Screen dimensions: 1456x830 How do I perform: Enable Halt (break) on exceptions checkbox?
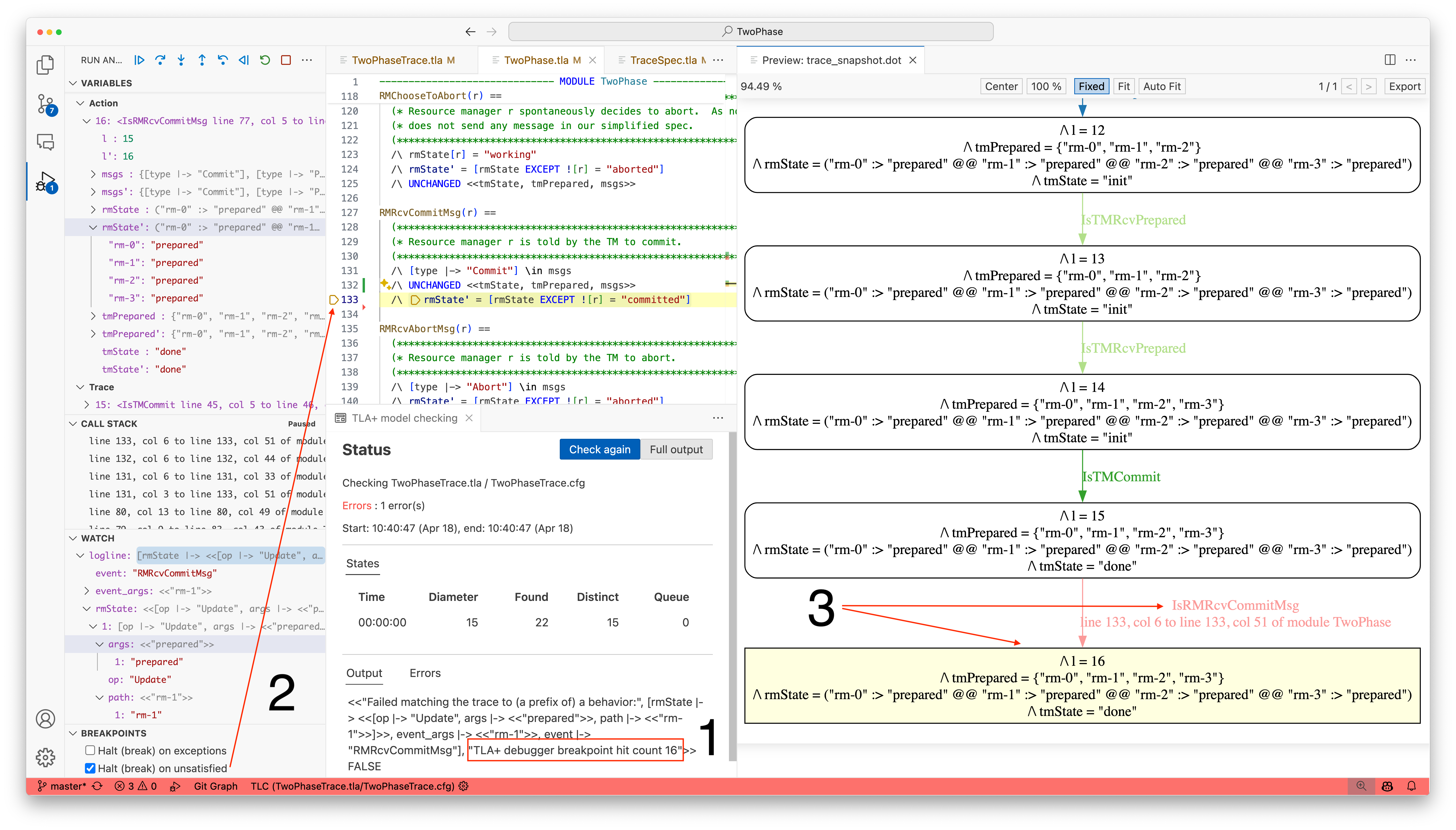(90, 750)
